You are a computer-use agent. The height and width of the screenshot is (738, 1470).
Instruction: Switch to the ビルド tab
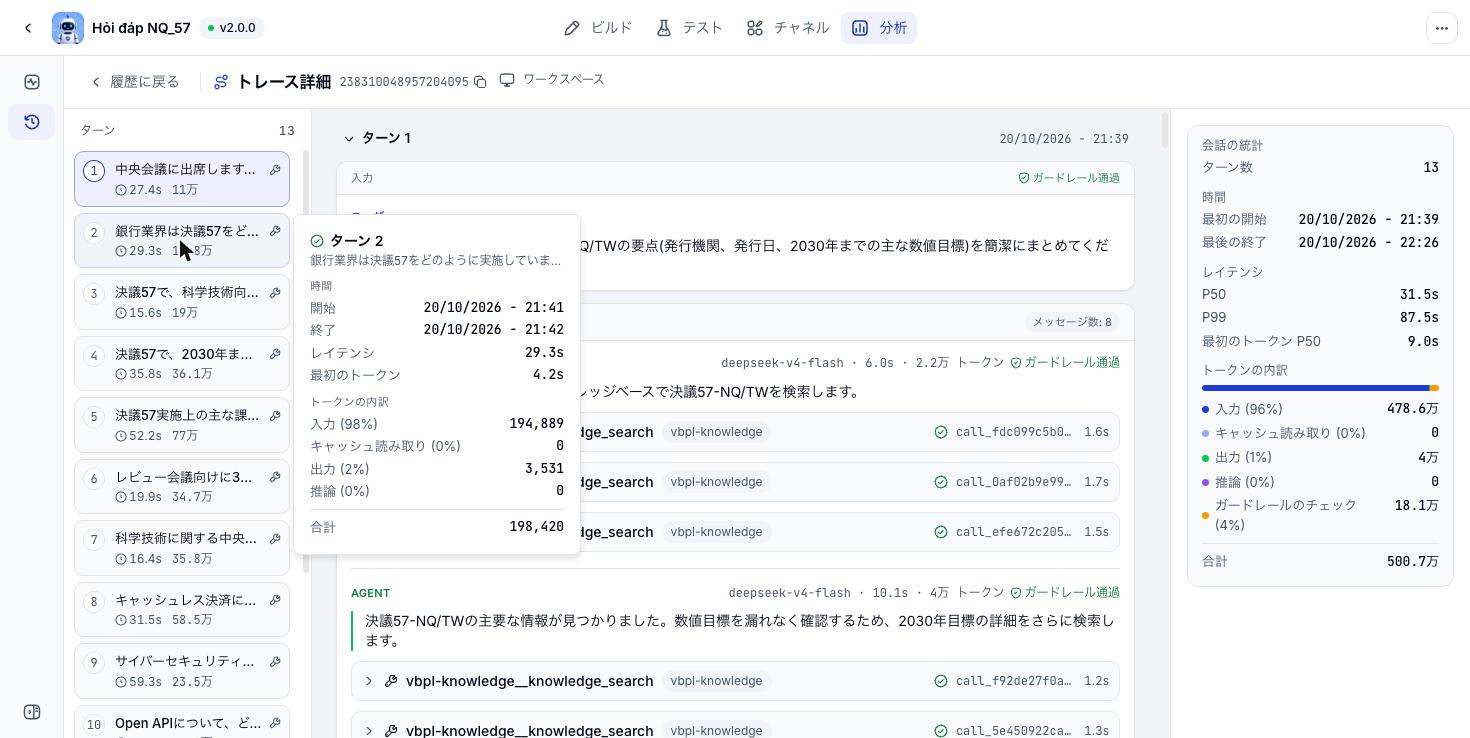pyautogui.click(x=598, y=28)
